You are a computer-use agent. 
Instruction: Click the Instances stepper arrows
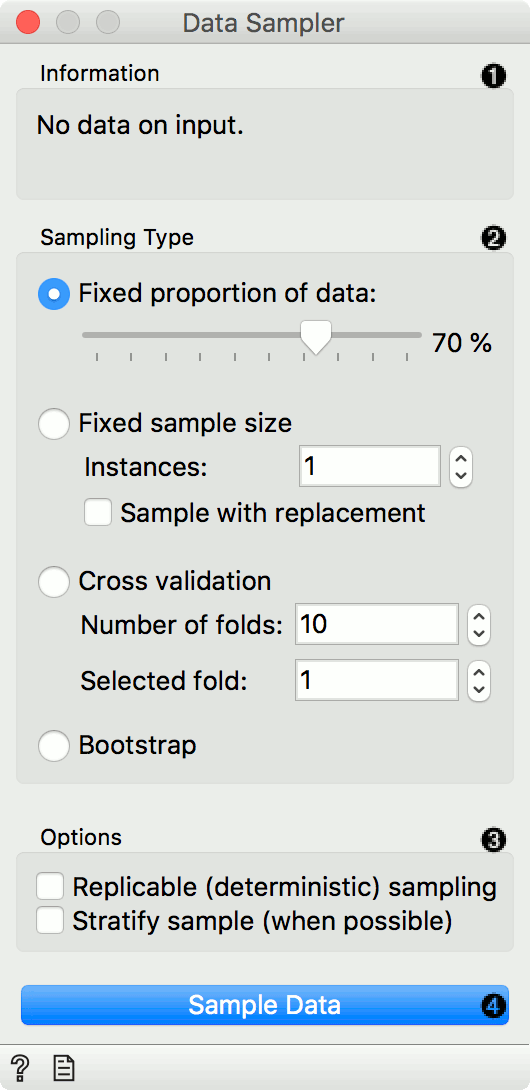click(x=460, y=466)
